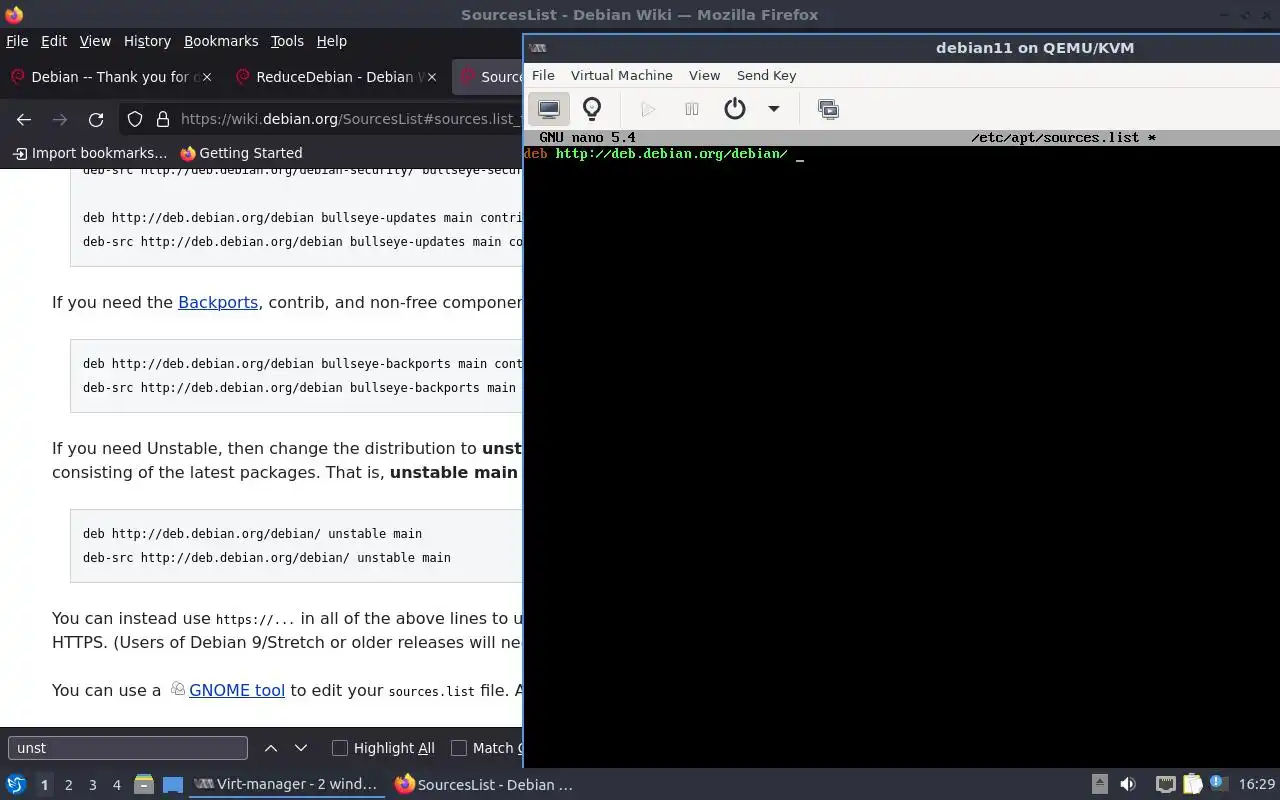The image size is (1280, 800).
Task: Show the graphical console view in virt-manager
Action: pos(549,109)
